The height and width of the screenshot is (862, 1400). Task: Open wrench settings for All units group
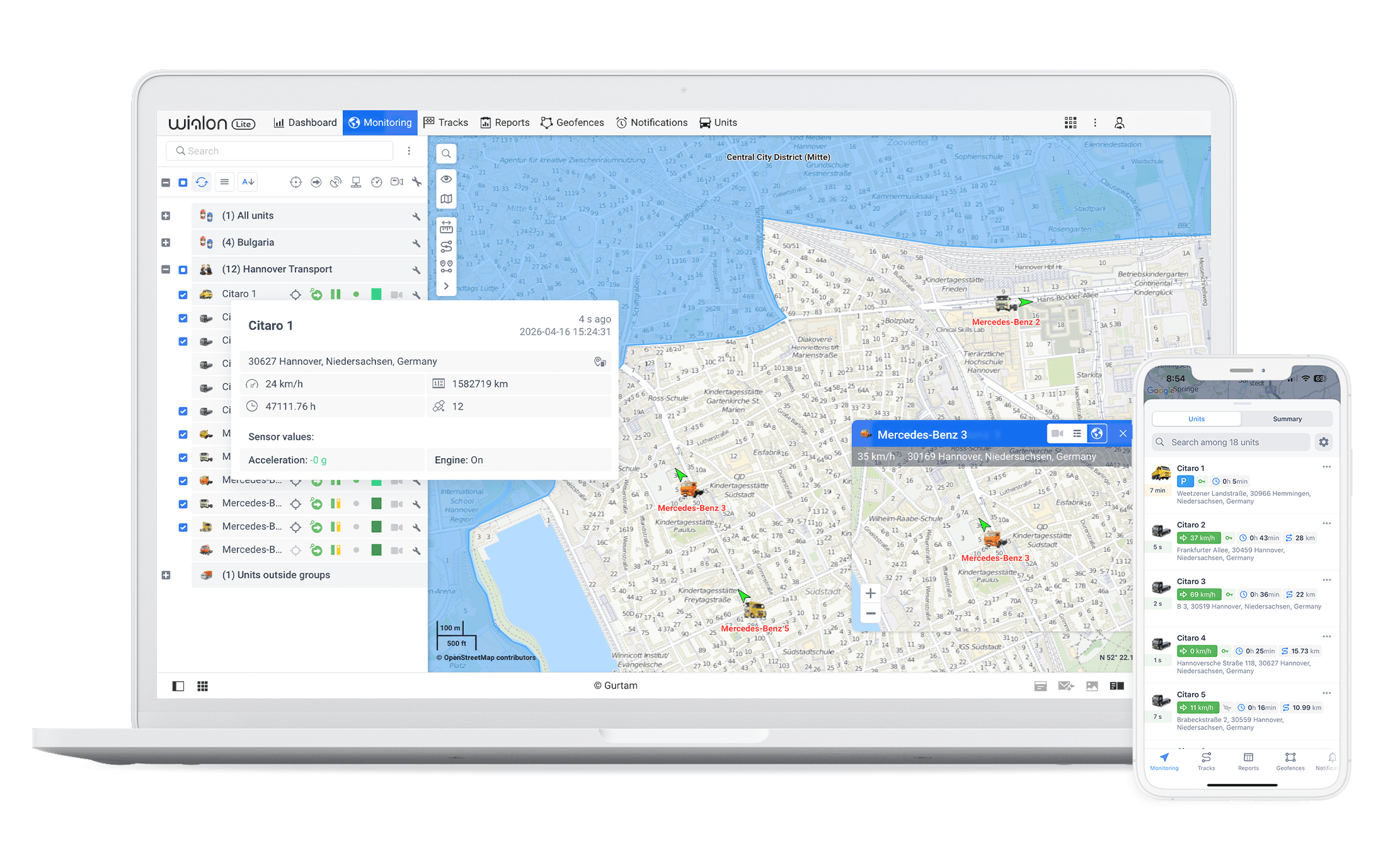pyautogui.click(x=416, y=217)
